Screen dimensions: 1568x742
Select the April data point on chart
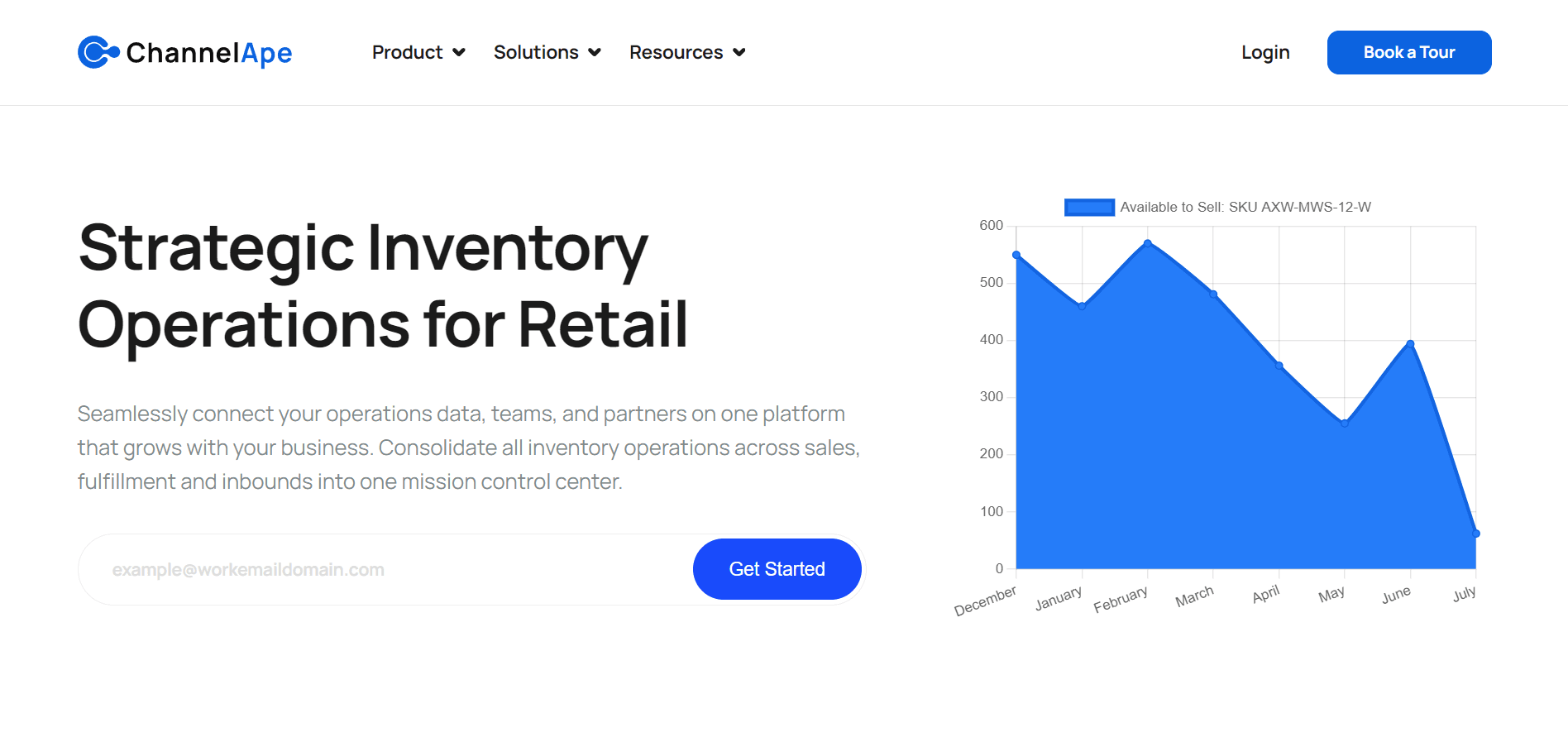1279,366
